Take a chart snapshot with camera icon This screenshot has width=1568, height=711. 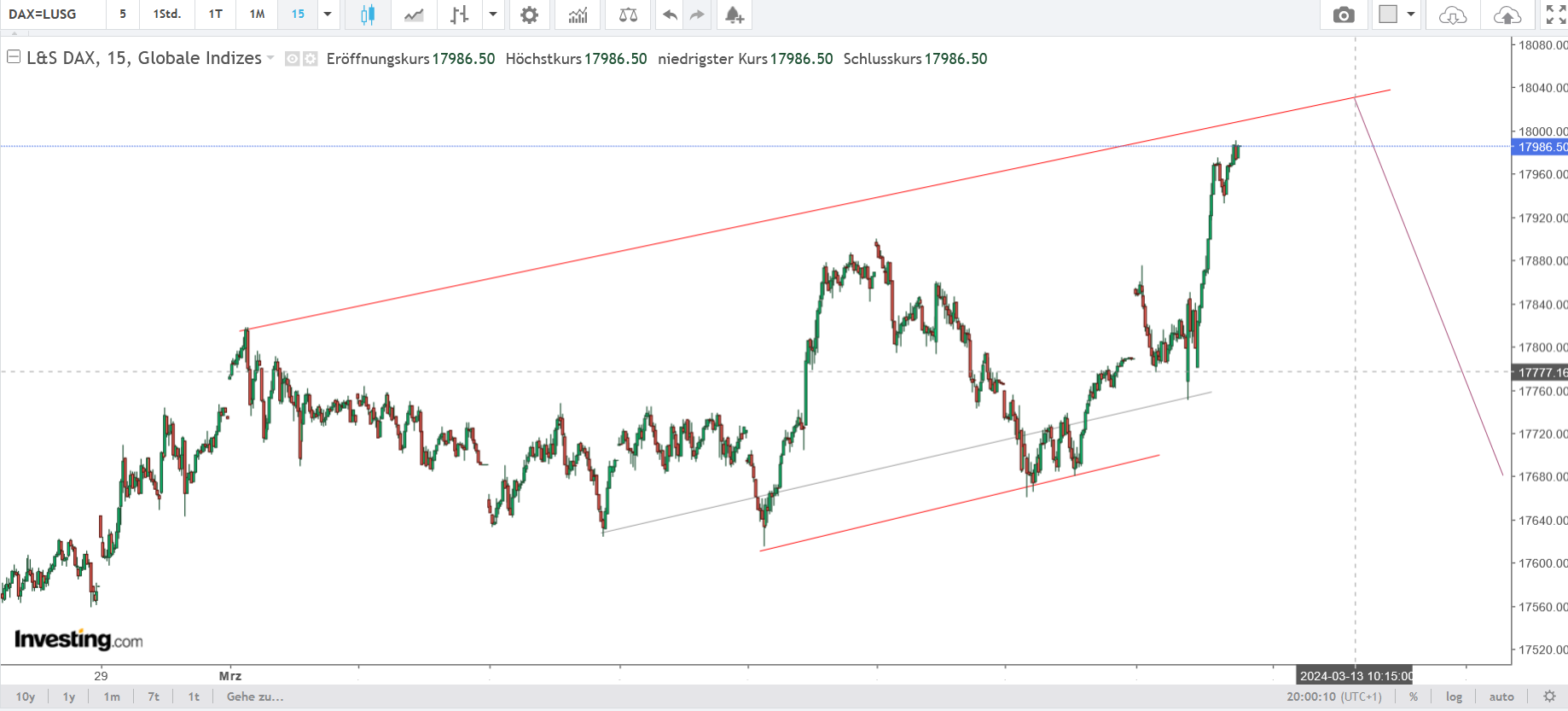point(1344,15)
